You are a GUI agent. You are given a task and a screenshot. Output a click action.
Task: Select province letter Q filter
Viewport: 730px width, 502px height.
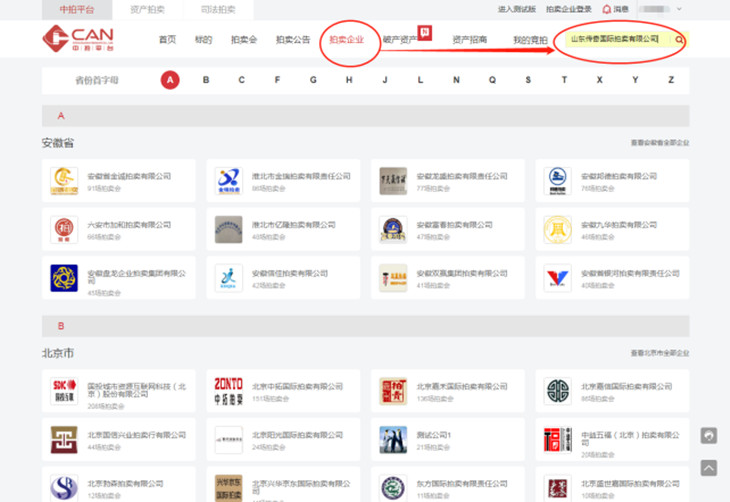click(492, 80)
